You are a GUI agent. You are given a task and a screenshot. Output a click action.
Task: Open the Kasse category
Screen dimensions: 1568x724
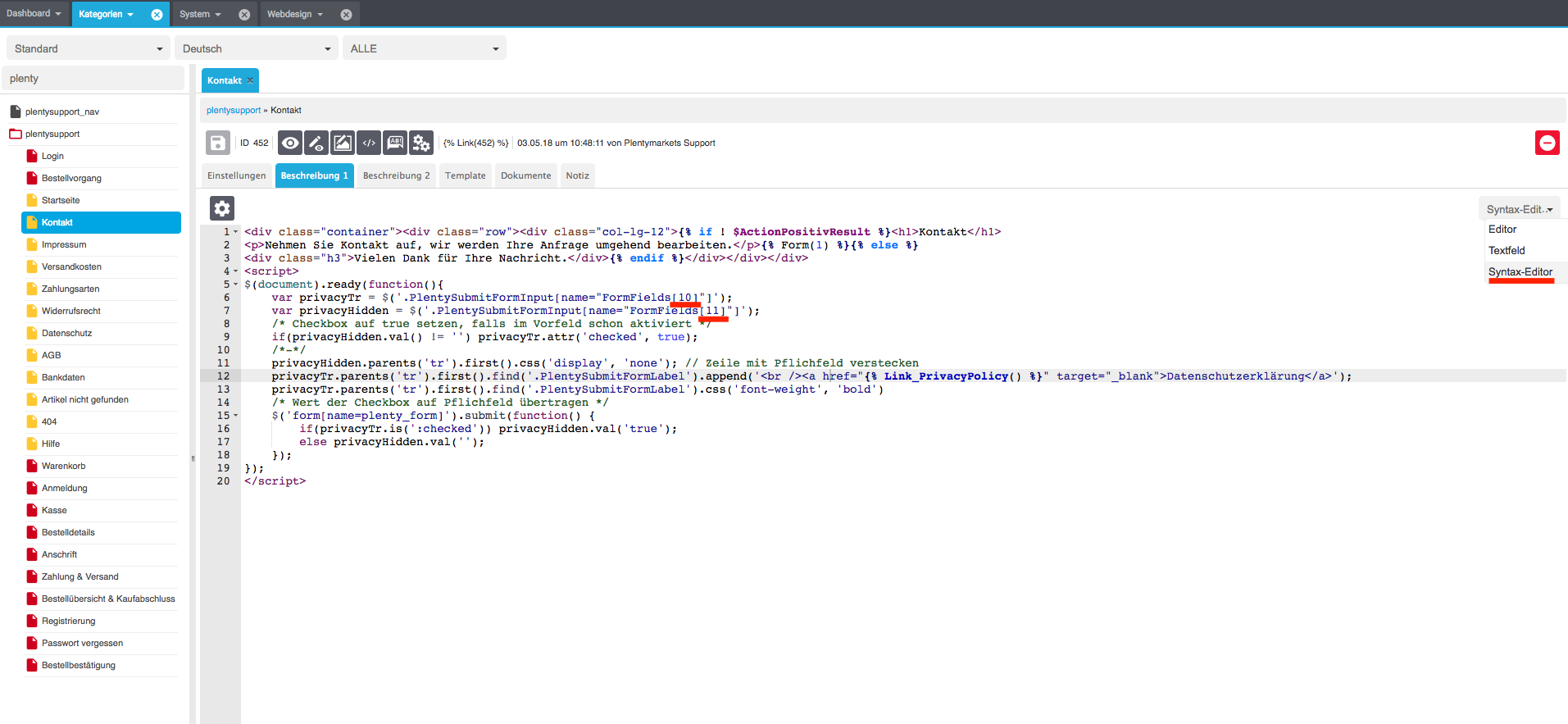pyautogui.click(x=54, y=510)
